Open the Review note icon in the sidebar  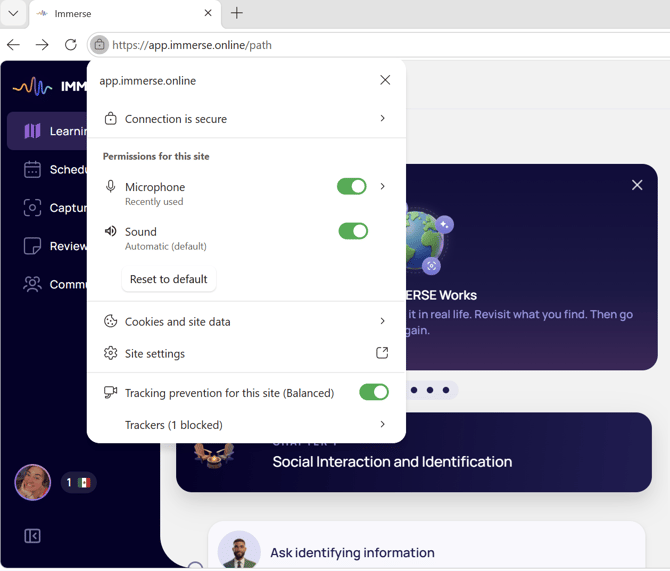pos(32,246)
